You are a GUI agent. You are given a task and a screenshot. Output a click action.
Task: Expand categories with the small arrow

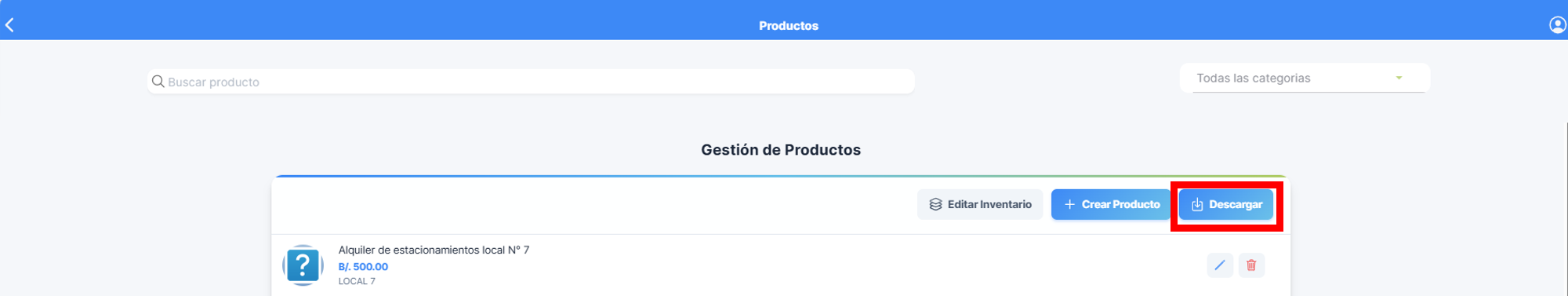point(1399,79)
